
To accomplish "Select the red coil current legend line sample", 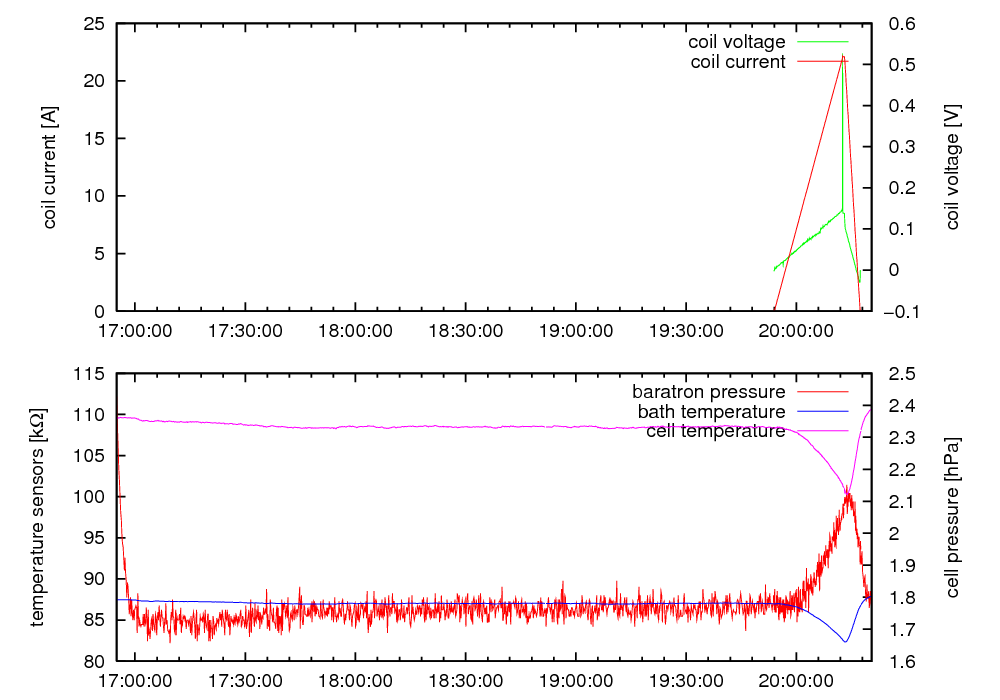I will (821, 62).
